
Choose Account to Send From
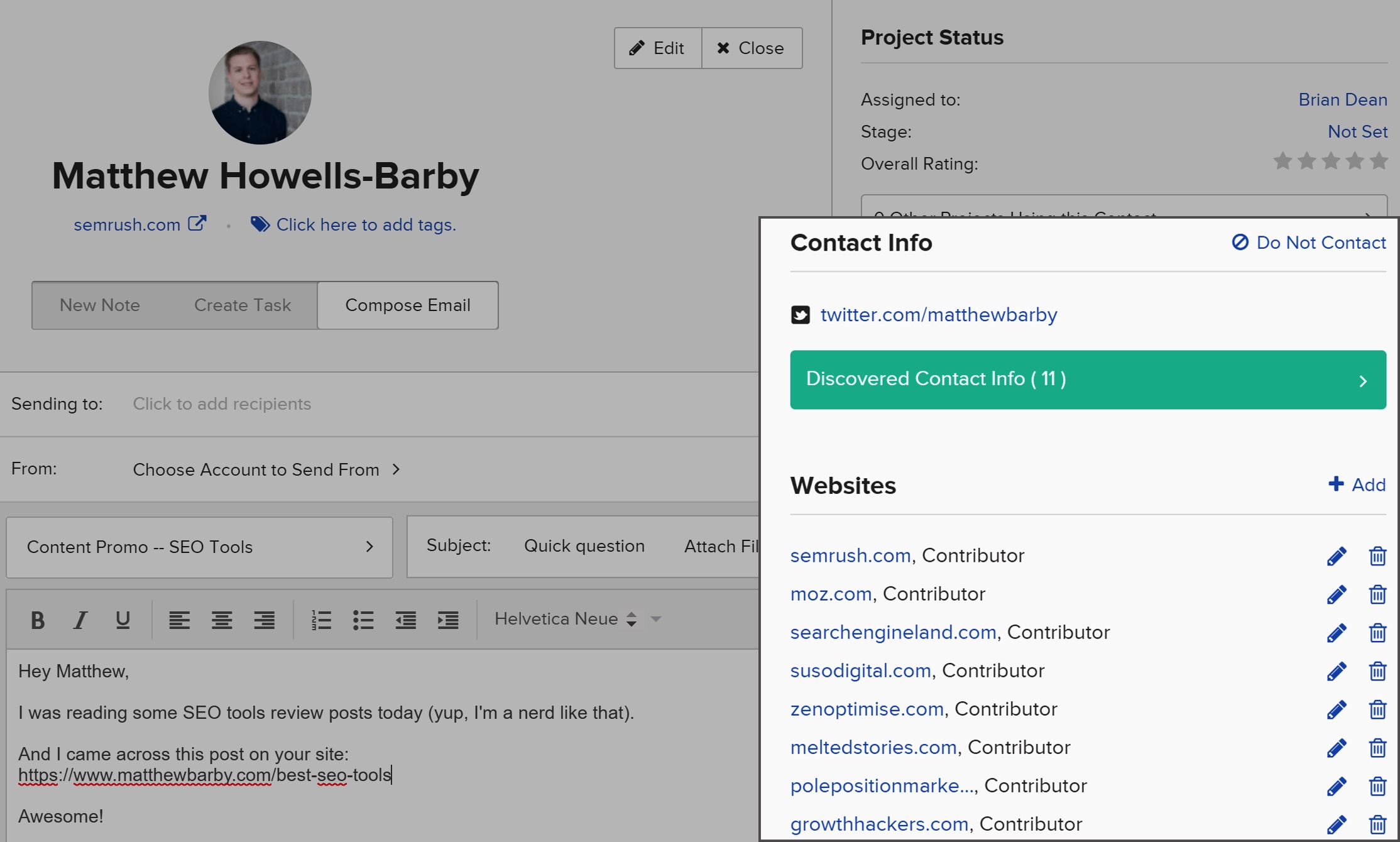click(266, 469)
